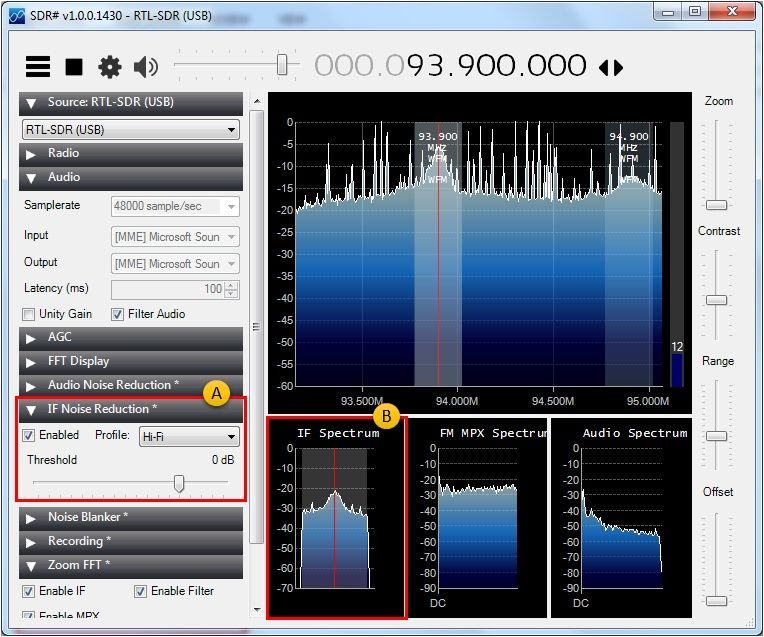Click the side panel scrollbar up arrow
Screen dimensions: 764x637
[x=257, y=101]
